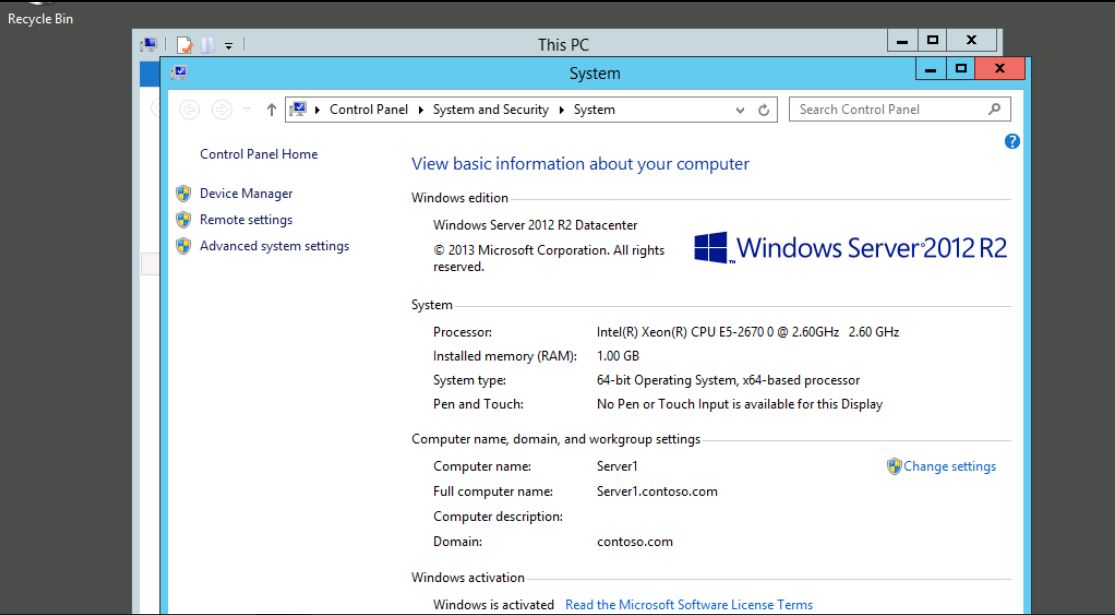Select System and Security breadcrumb
The image size is (1115, 615).
(x=491, y=109)
